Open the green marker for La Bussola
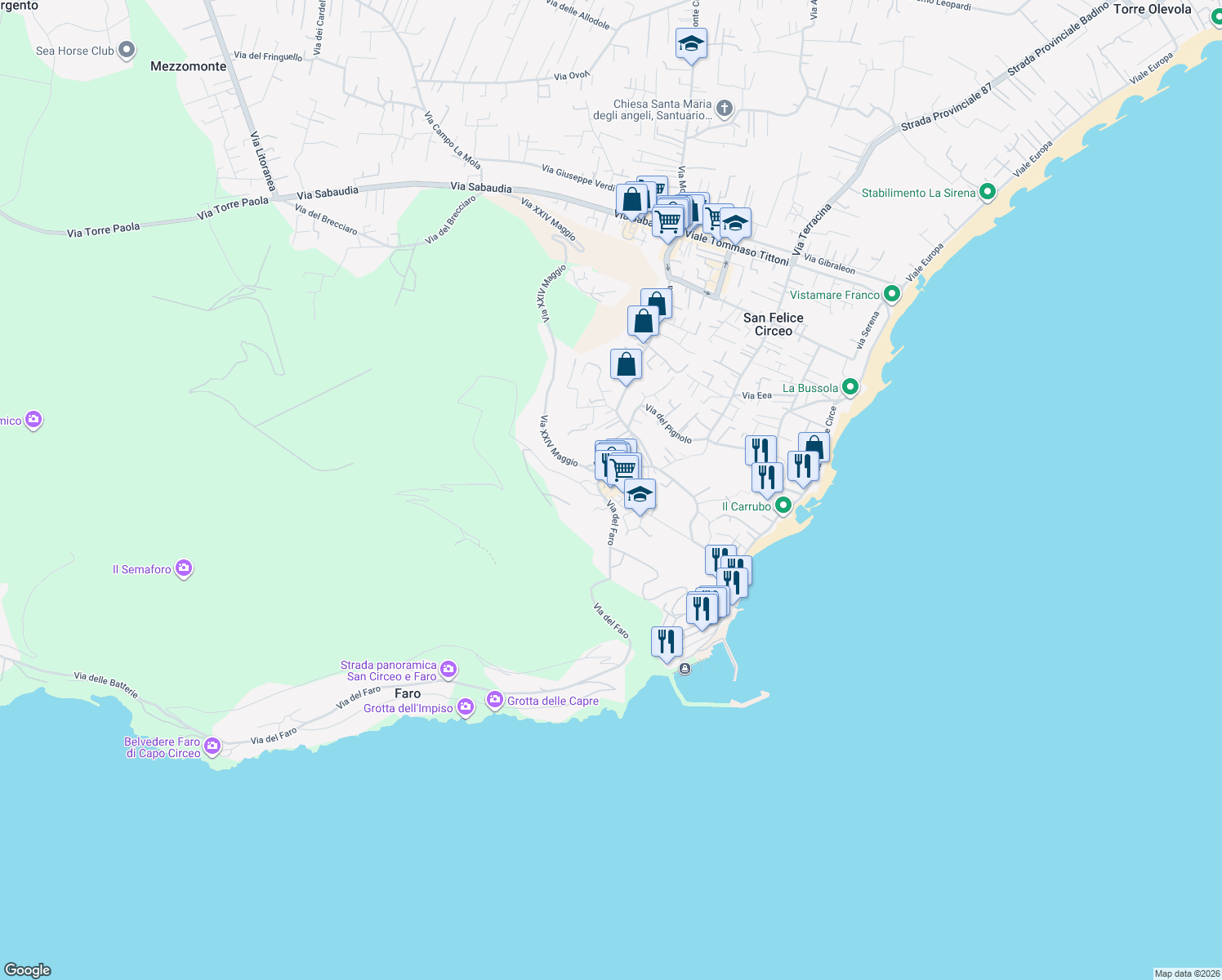This screenshot has height=980, width=1222. tap(849, 387)
